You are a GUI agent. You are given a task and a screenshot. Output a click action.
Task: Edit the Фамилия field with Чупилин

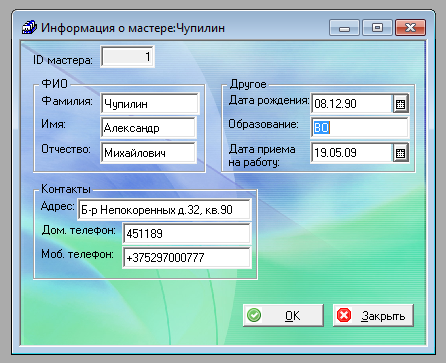click(x=150, y=104)
